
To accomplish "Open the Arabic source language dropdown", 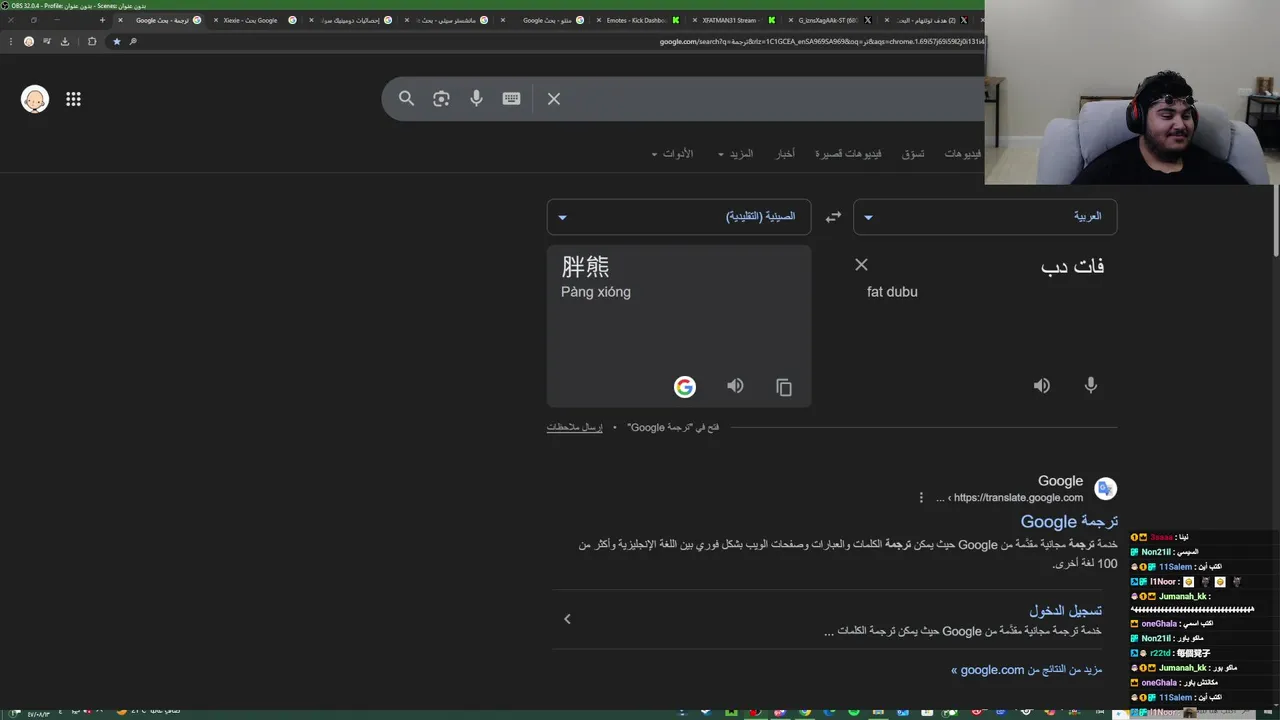I will 985,217.
